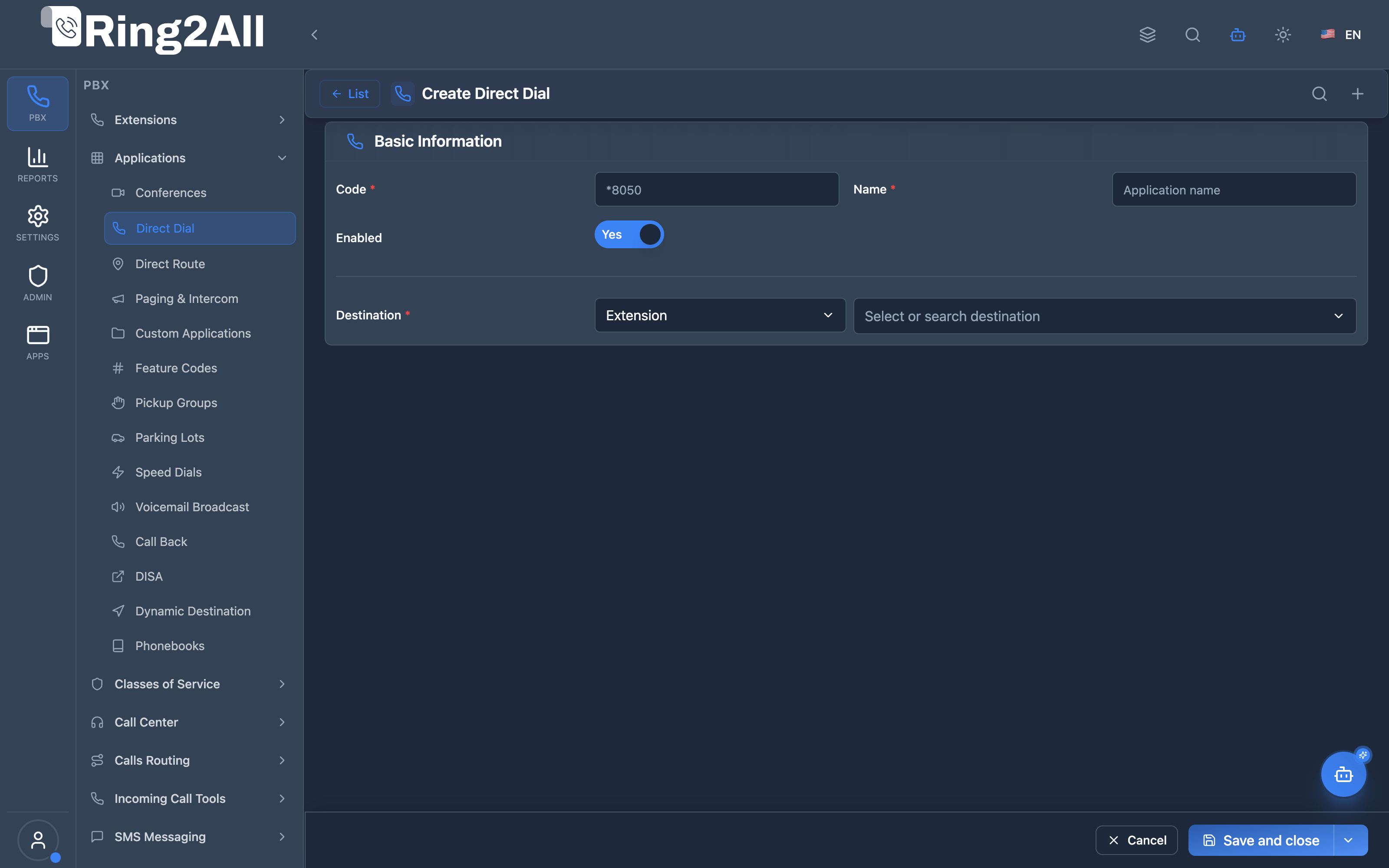The width and height of the screenshot is (1389, 868).
Task: Open the EN language selector
Action: (x=1341, y=34)
